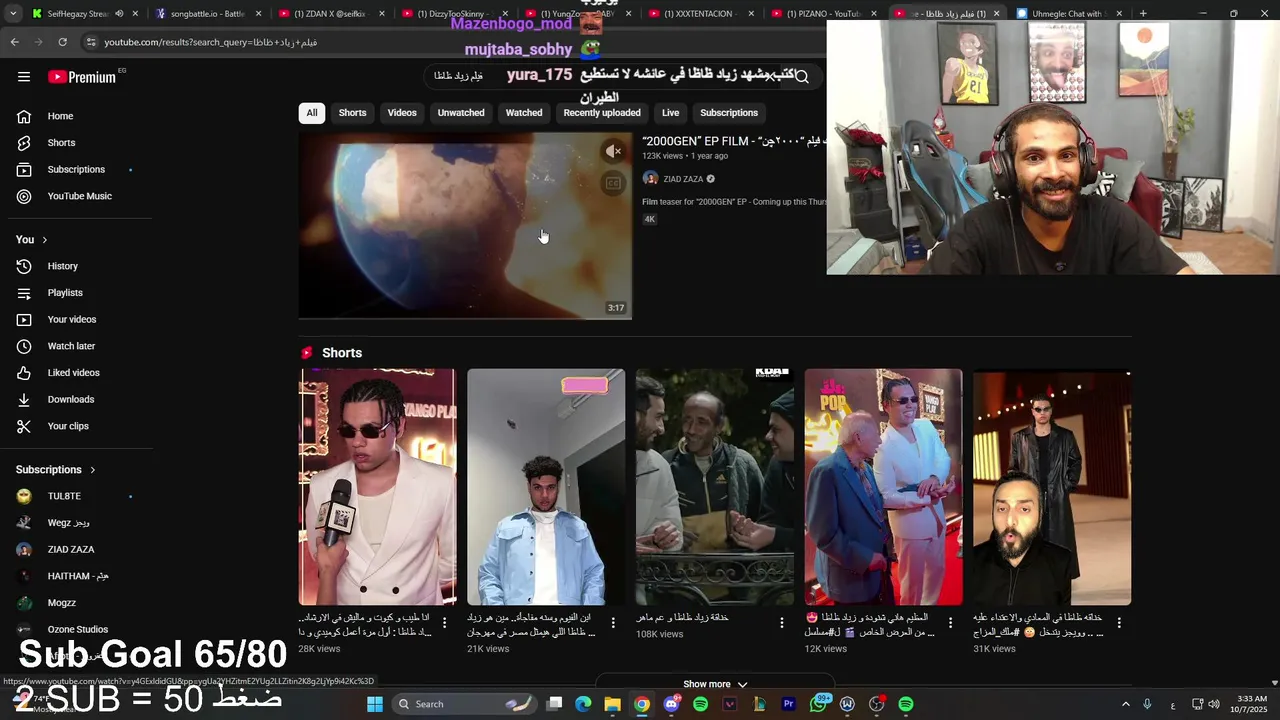Select the Shorts filter chip
1280x720 pixels.
(352, 113)
